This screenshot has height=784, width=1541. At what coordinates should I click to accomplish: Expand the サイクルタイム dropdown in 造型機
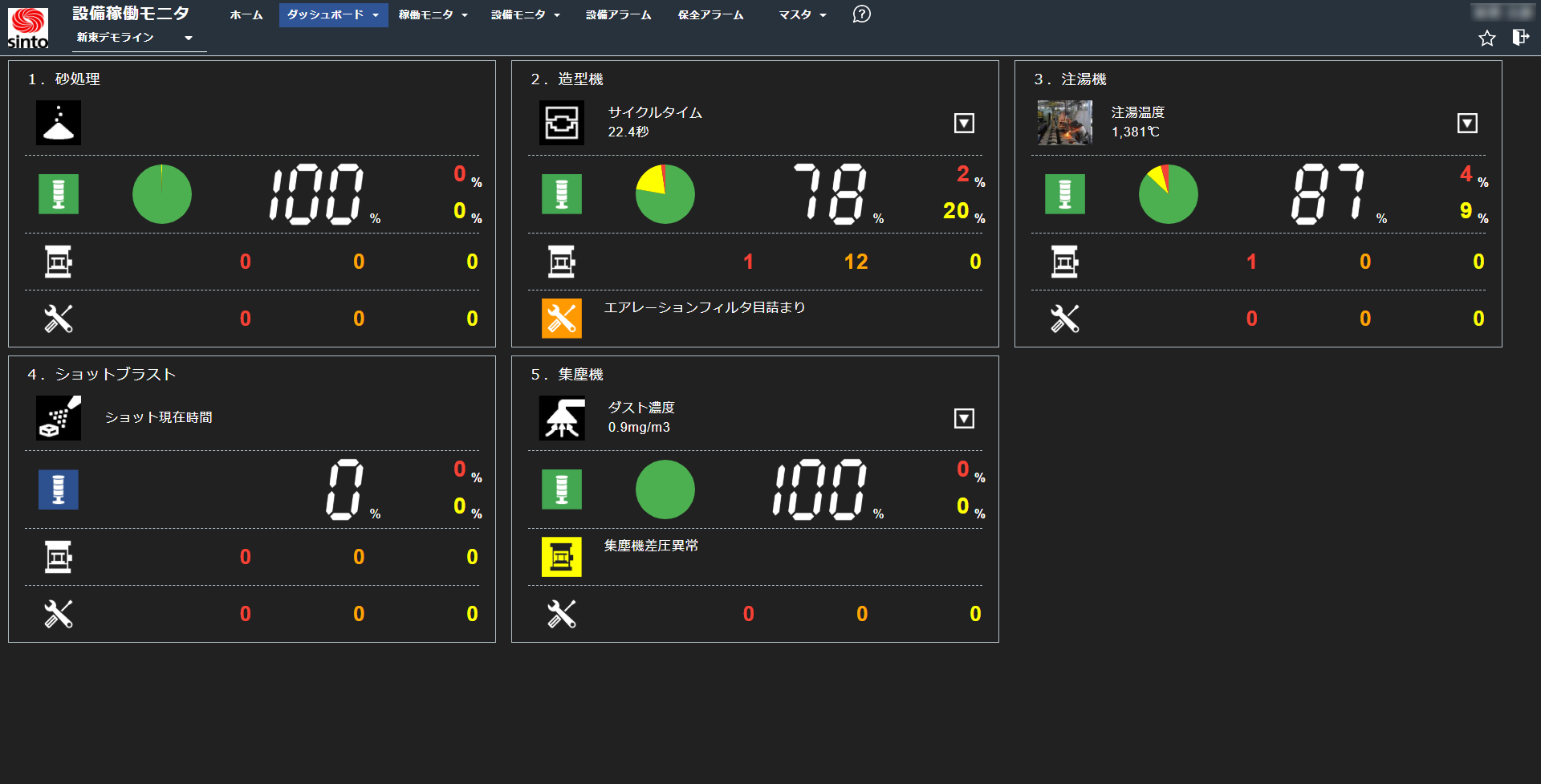coord(964,123)
